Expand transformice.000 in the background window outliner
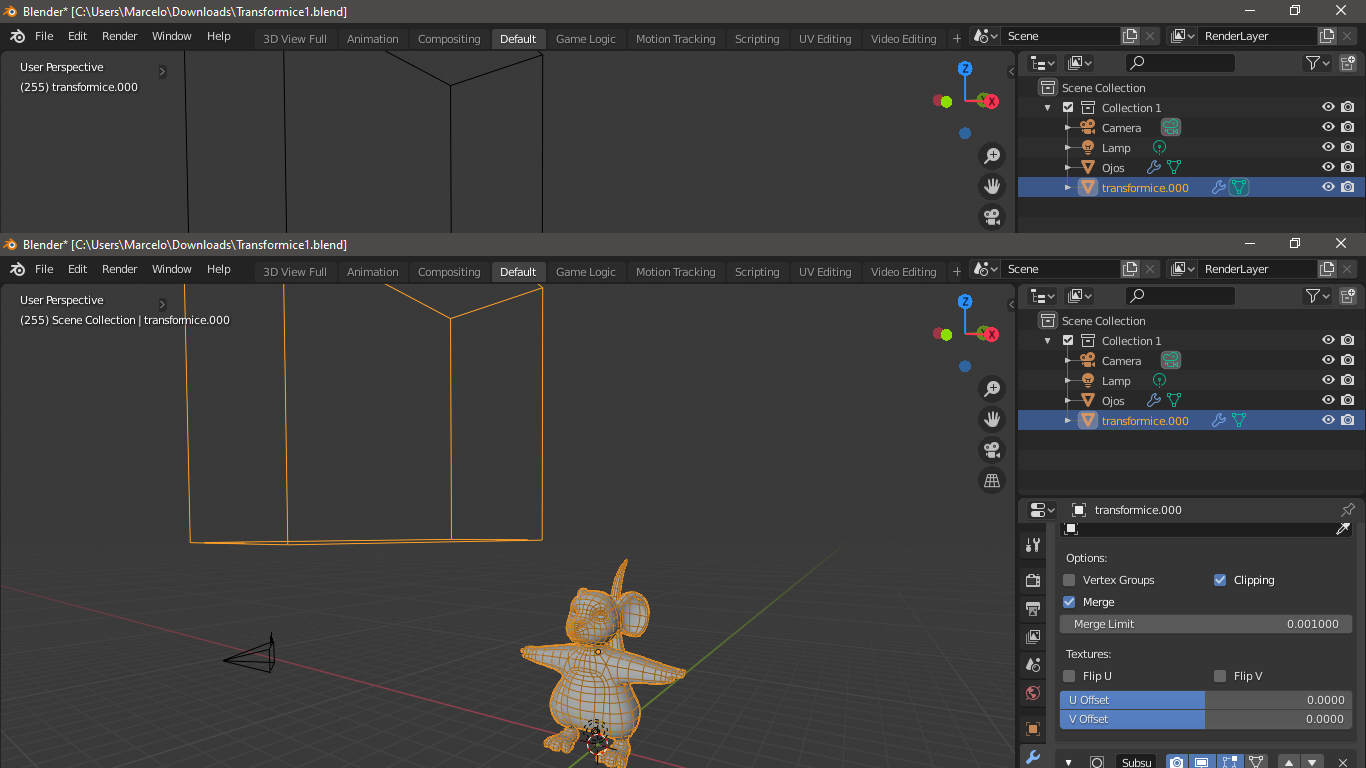The width and height of the screenshot is (1366, 768). coord(1068,187)
